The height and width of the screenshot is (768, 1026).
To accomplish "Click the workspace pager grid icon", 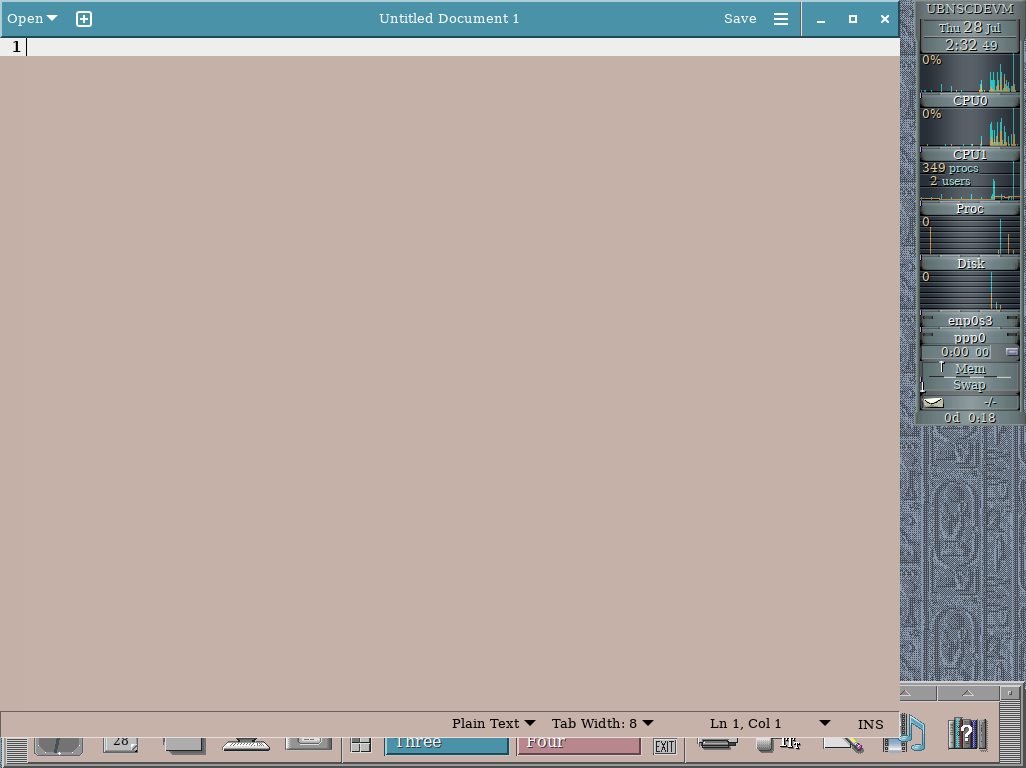I will [359, 743].
